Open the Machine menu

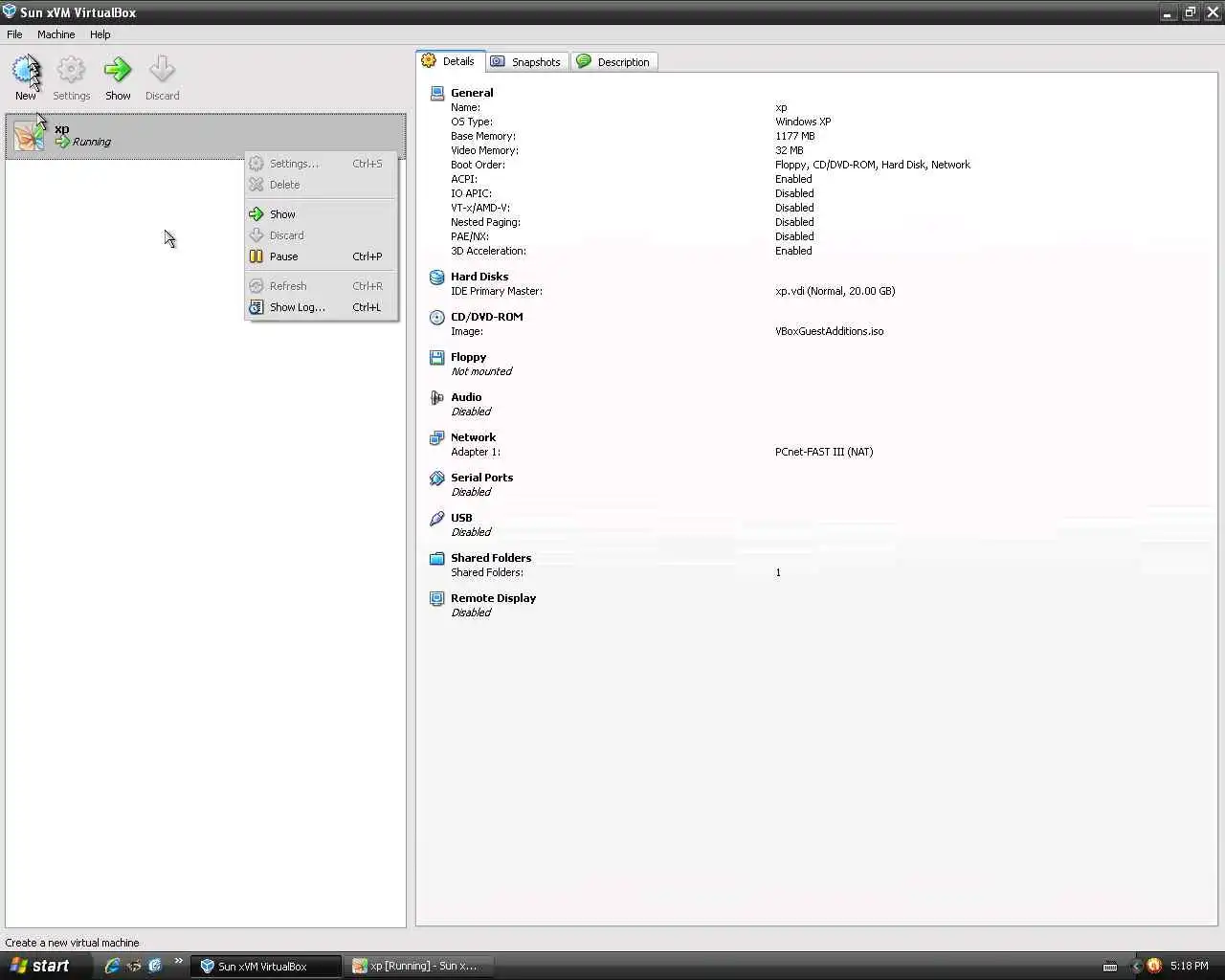click(56, 34)
